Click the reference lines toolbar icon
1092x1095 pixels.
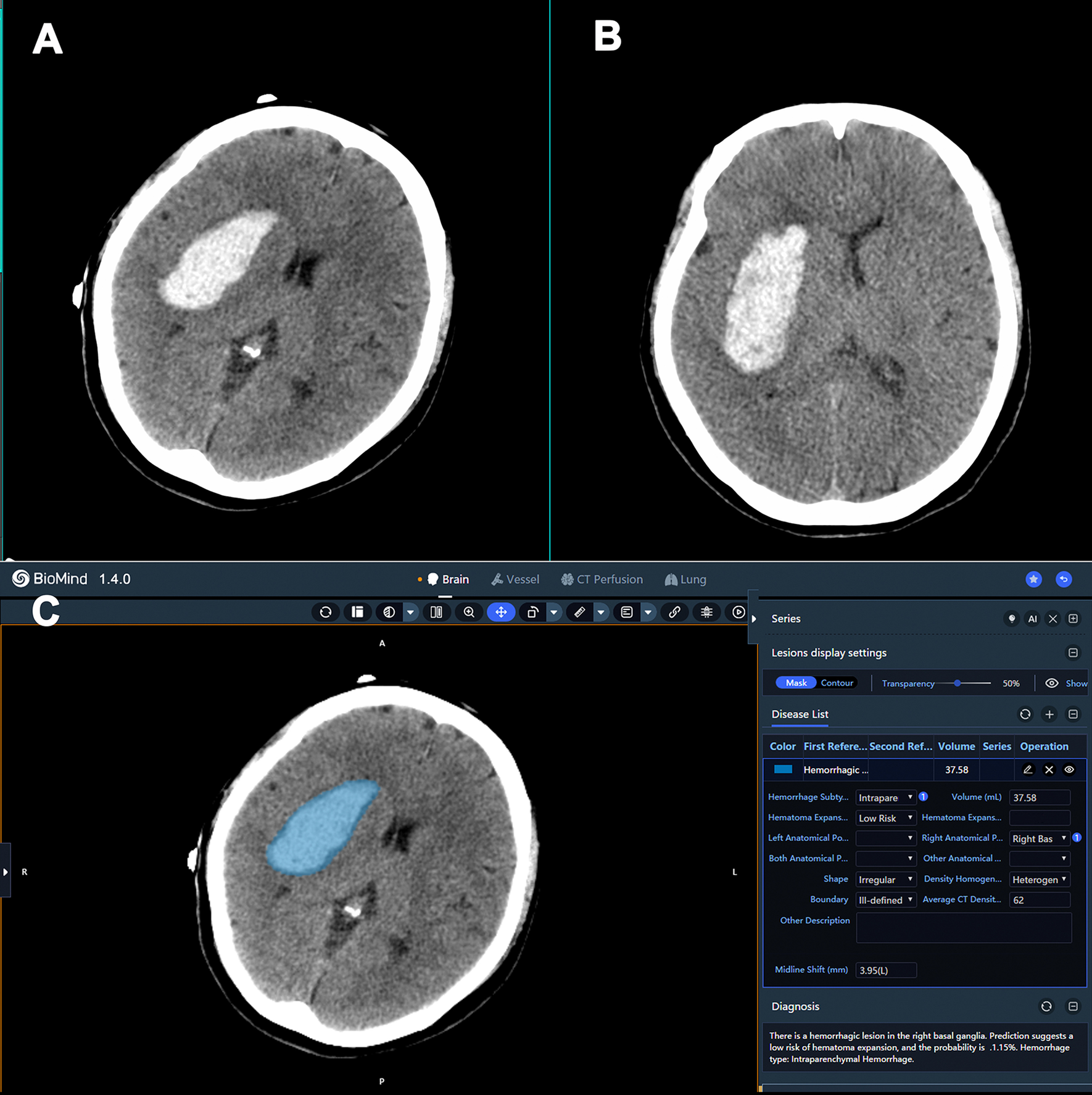pos(706,612)
